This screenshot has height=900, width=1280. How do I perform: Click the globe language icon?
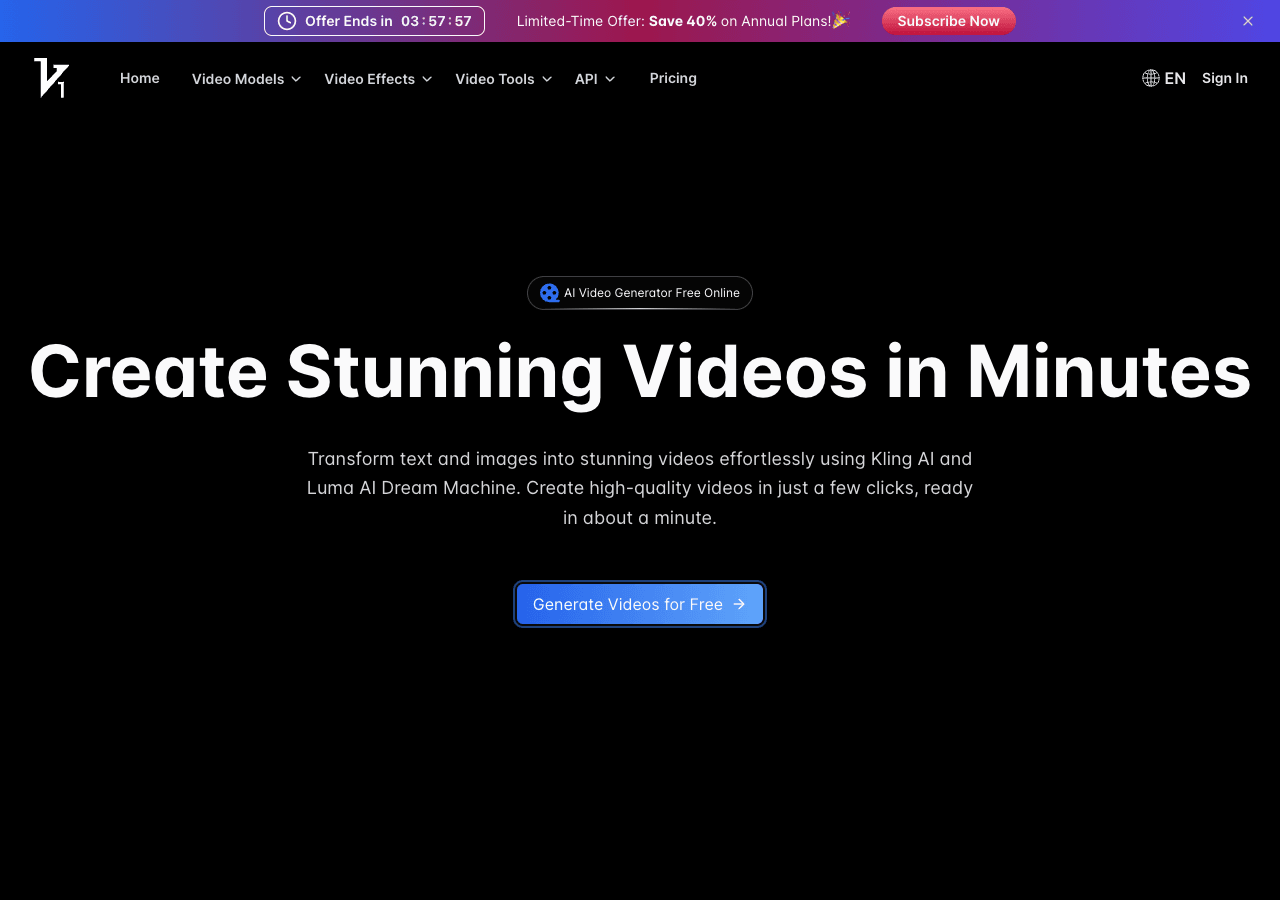tap(1151, 78)
